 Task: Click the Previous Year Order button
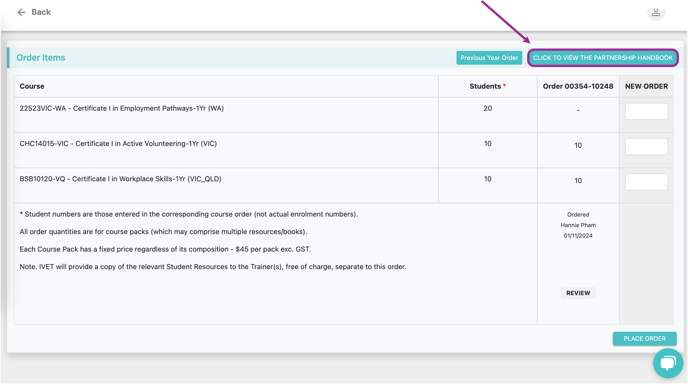click(489, 58)
